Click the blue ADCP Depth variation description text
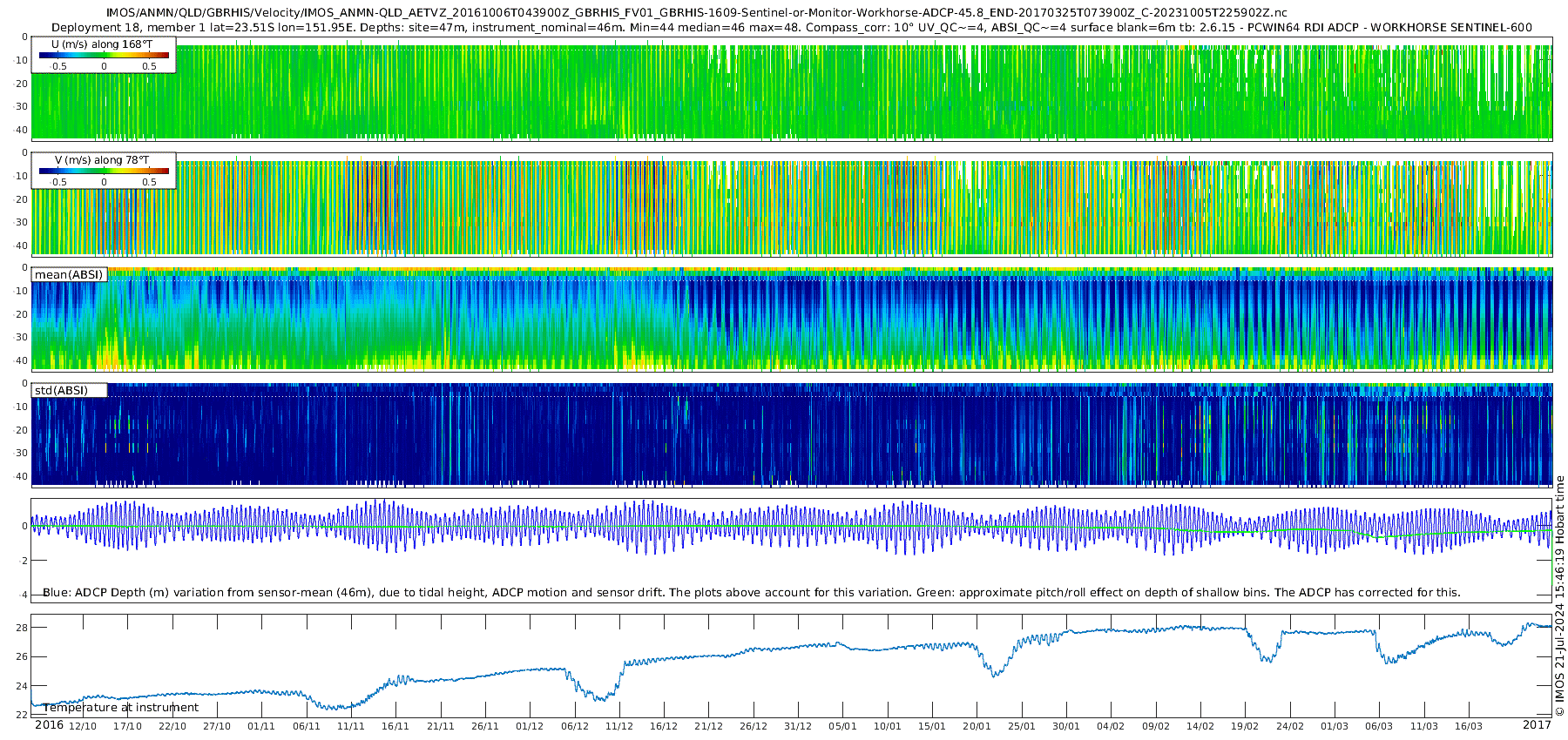The height and width of the screenshot is (740, 1568). [752, 593]
